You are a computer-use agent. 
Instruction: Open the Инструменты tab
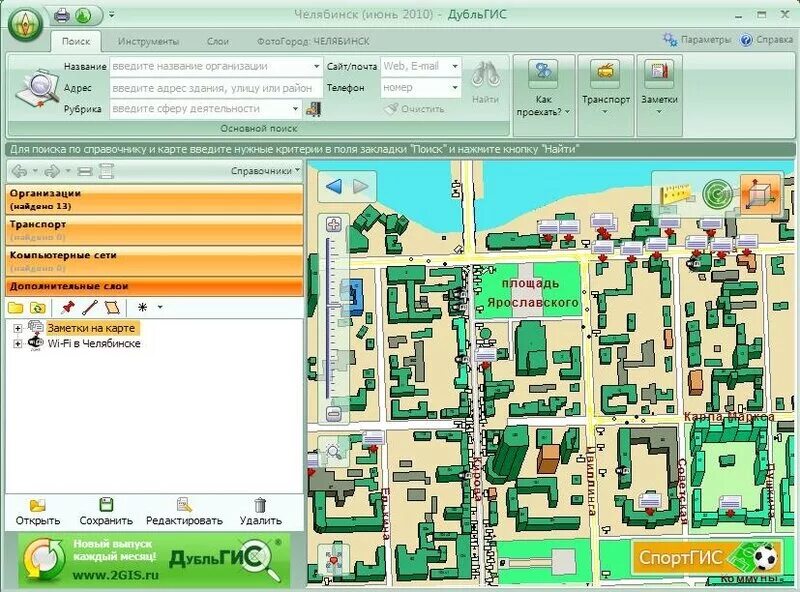tap(148, 41)
